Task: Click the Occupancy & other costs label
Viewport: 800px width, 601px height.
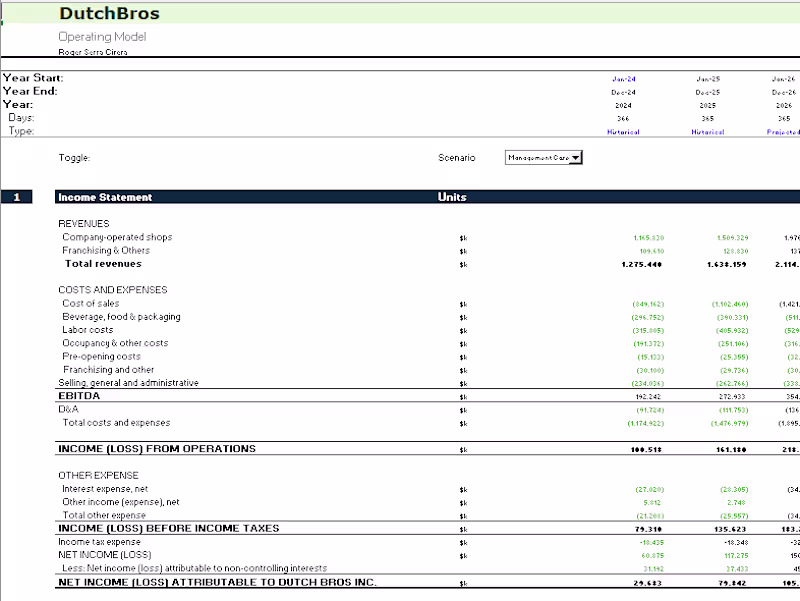Action: coord(115,343)
